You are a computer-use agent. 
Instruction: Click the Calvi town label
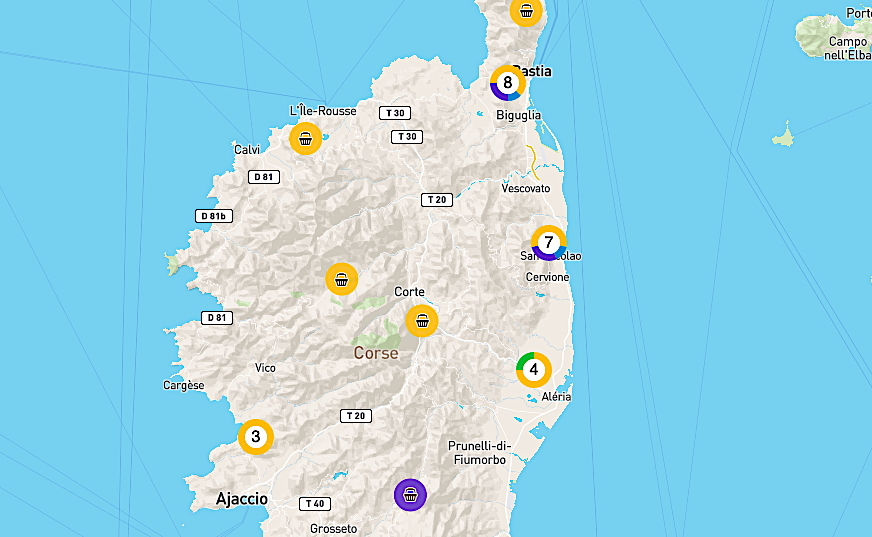coord(247,150)
